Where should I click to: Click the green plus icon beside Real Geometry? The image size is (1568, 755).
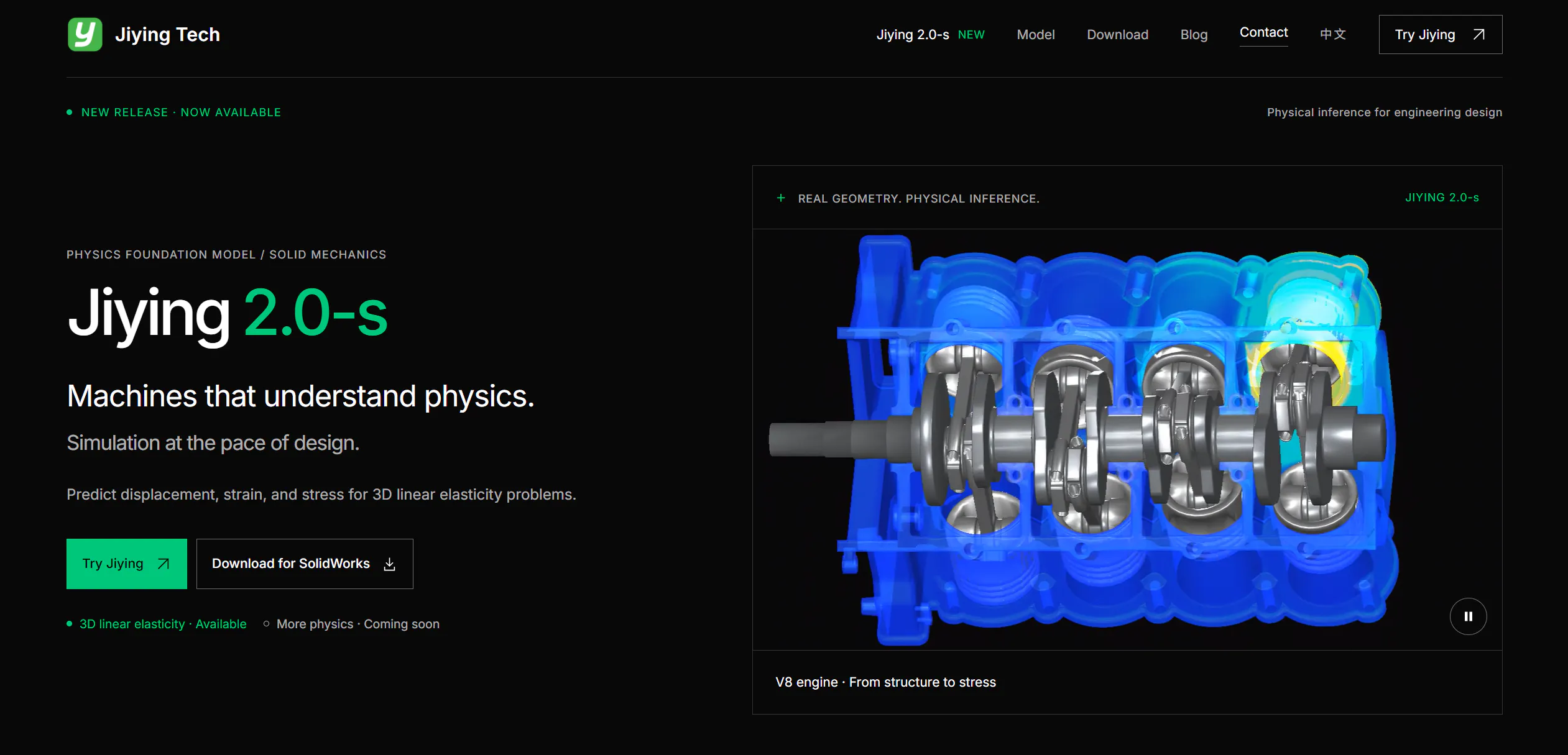781,198
